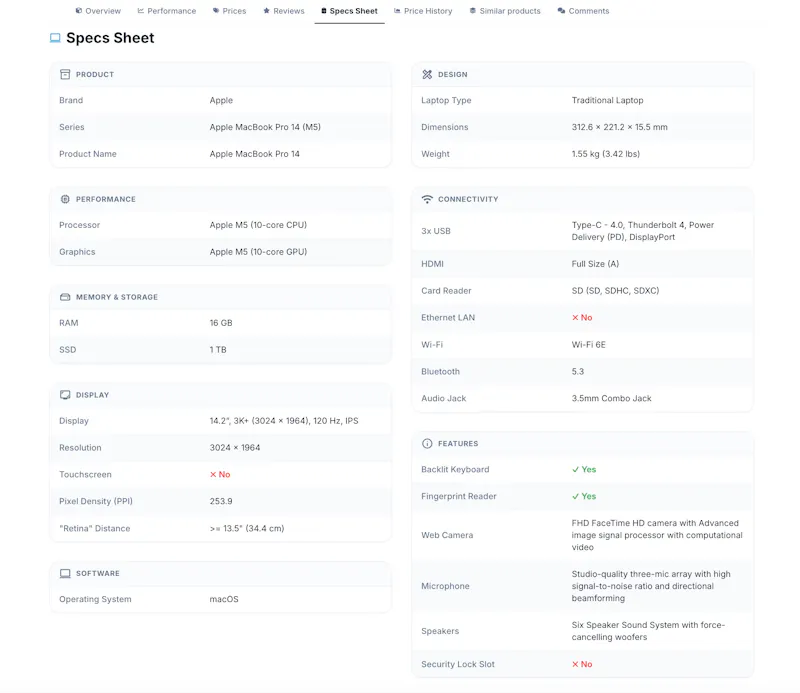Click the Comments tab speech bubble icon

561,10
